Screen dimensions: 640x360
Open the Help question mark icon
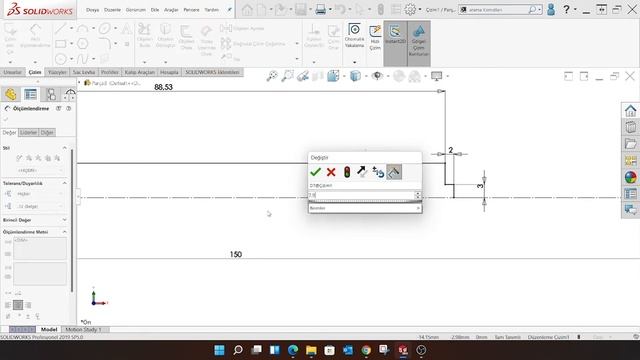[566, 9]
